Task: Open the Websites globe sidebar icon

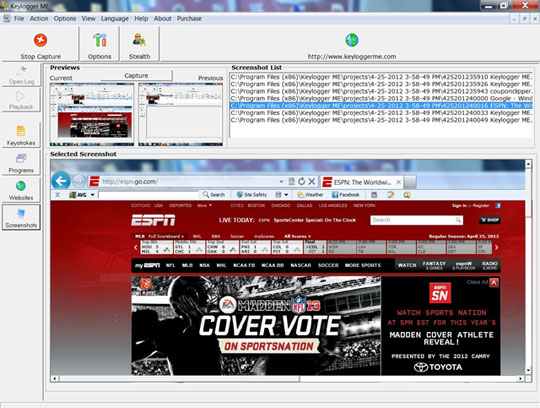Action: (x=21, y=186)
